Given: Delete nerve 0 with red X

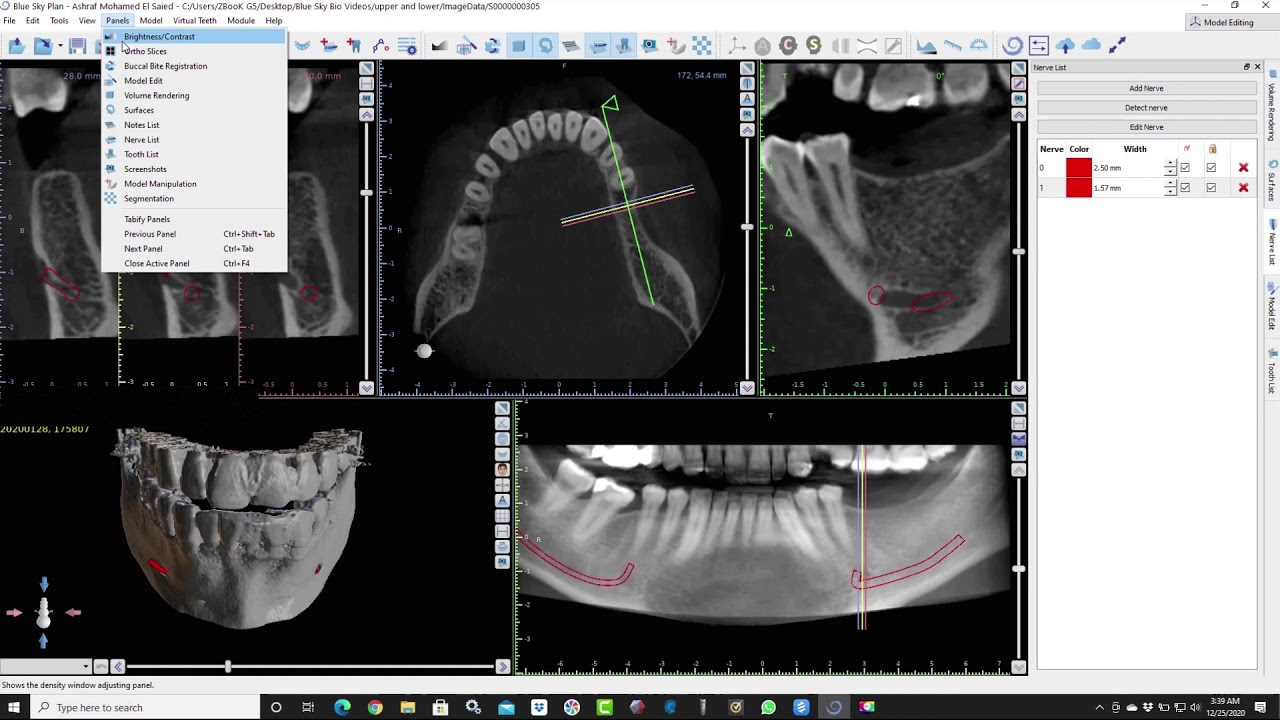Looking at the screenshot, I should point(1243,168).
